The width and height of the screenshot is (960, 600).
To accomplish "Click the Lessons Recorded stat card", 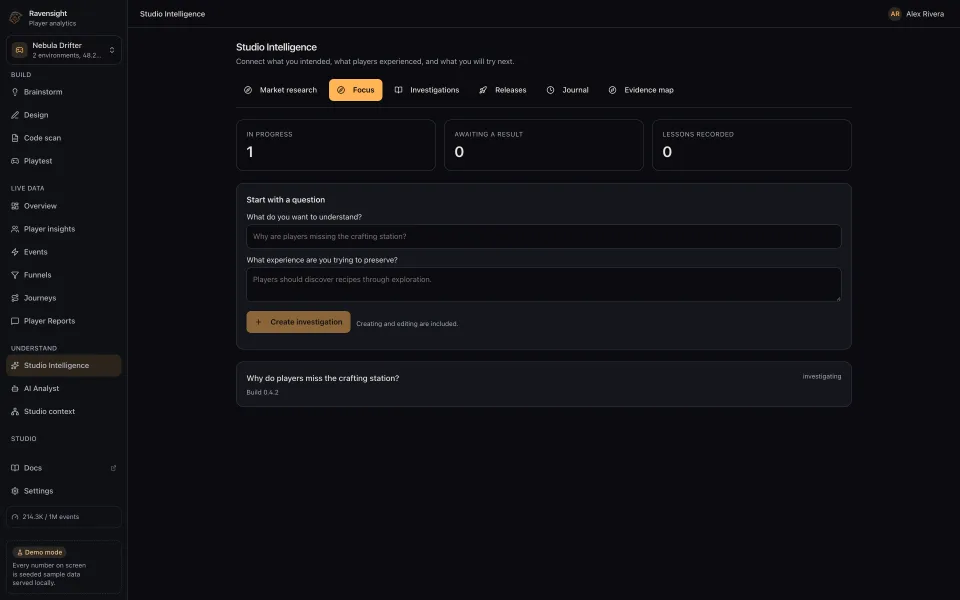I will [x=752, y=145].
